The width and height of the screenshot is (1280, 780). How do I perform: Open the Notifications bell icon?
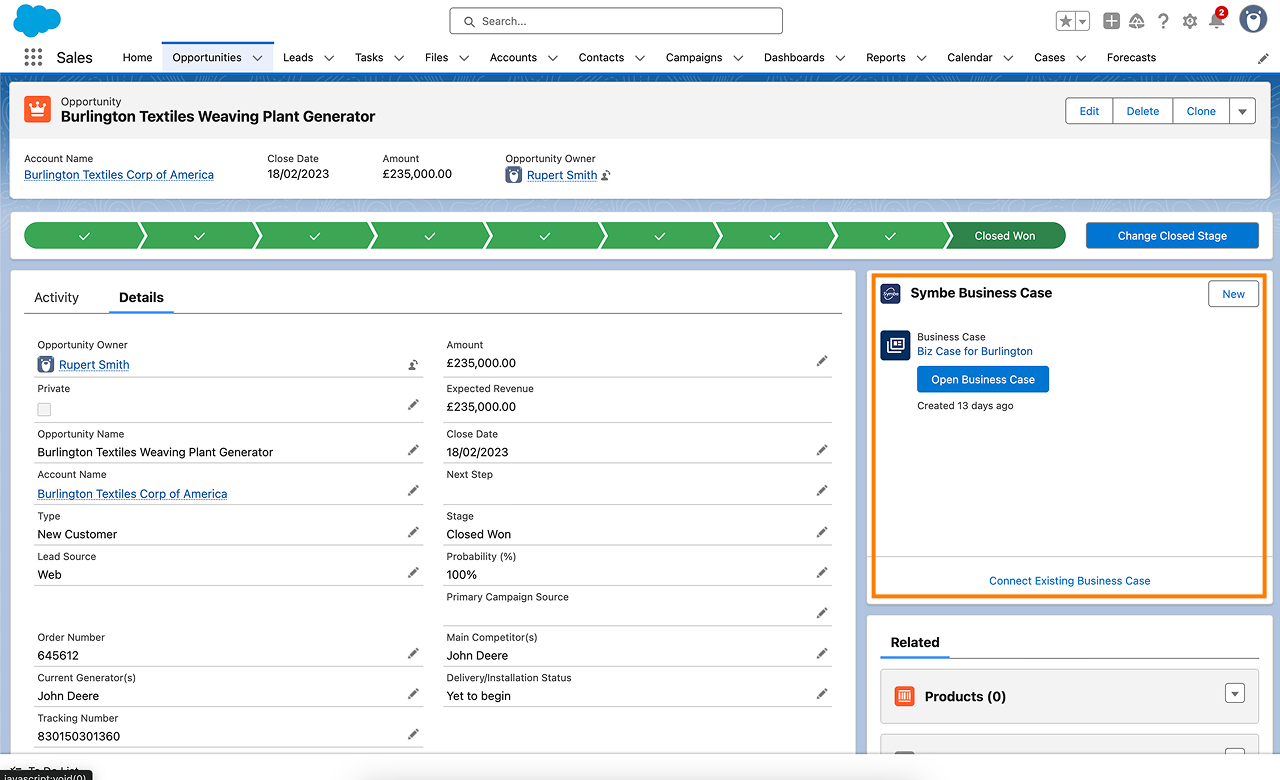pos(1217,21)
